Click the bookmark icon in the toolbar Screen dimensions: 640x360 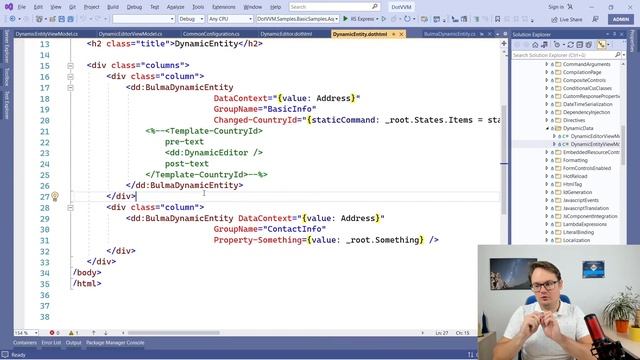497,19
